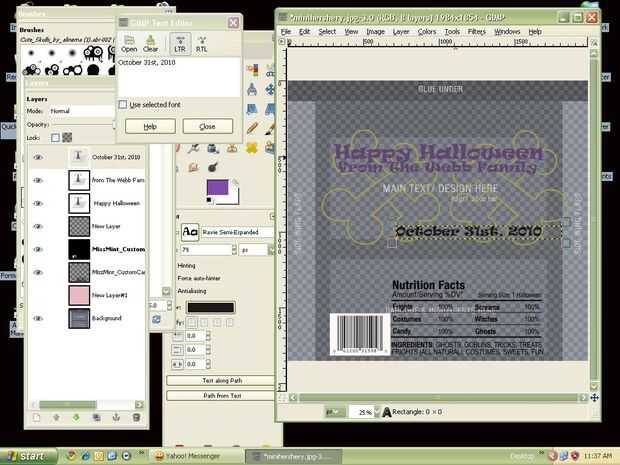Select the Dodge/Burn tool (black ball icon)
The width and height of the screenshot is (620, 465).
[212, 167]
